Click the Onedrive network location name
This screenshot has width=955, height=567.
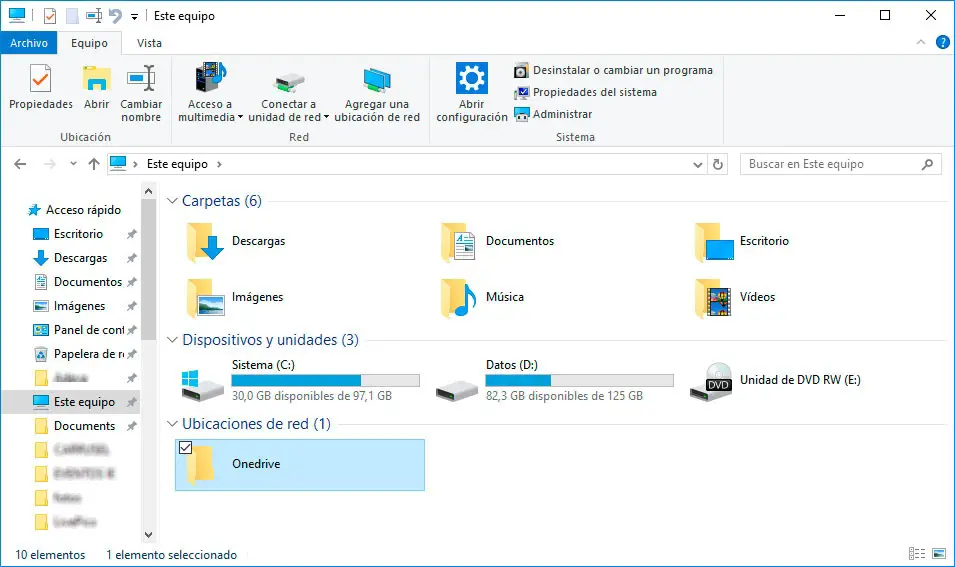(256, 464)
